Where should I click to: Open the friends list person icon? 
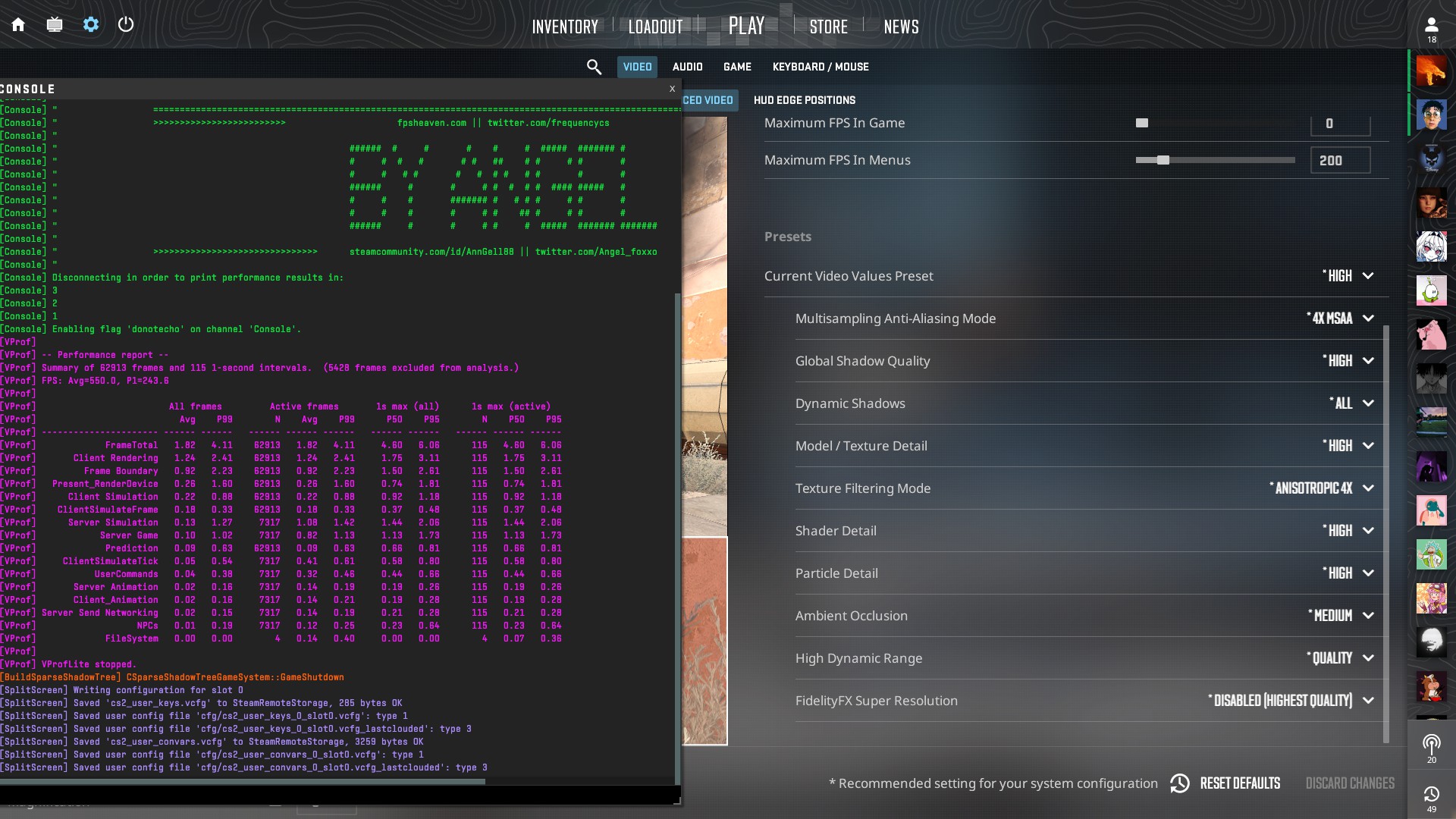[x=1431, y=26]
